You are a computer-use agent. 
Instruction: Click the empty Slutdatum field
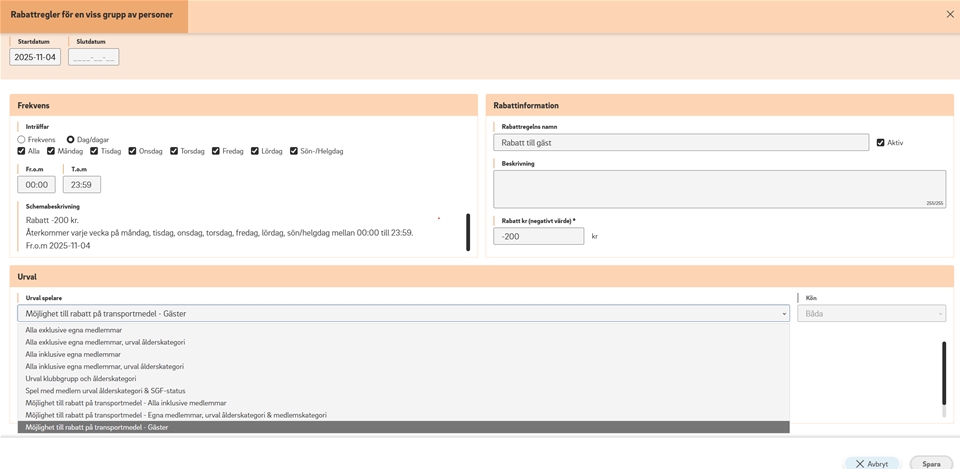click(x=94, y=57)
